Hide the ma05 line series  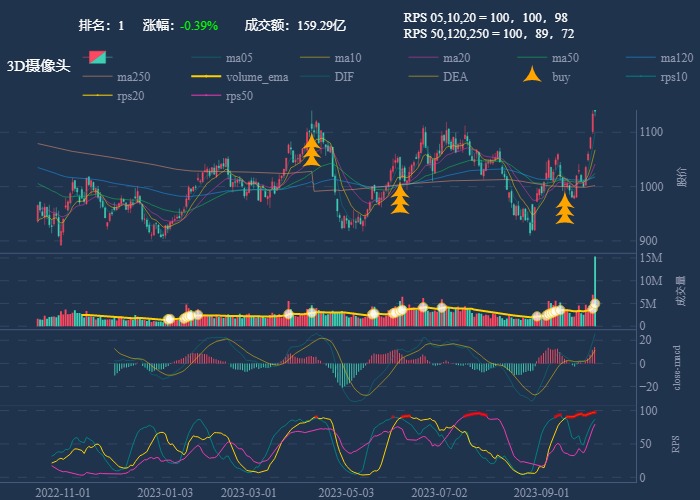click(x=207, y=57)
